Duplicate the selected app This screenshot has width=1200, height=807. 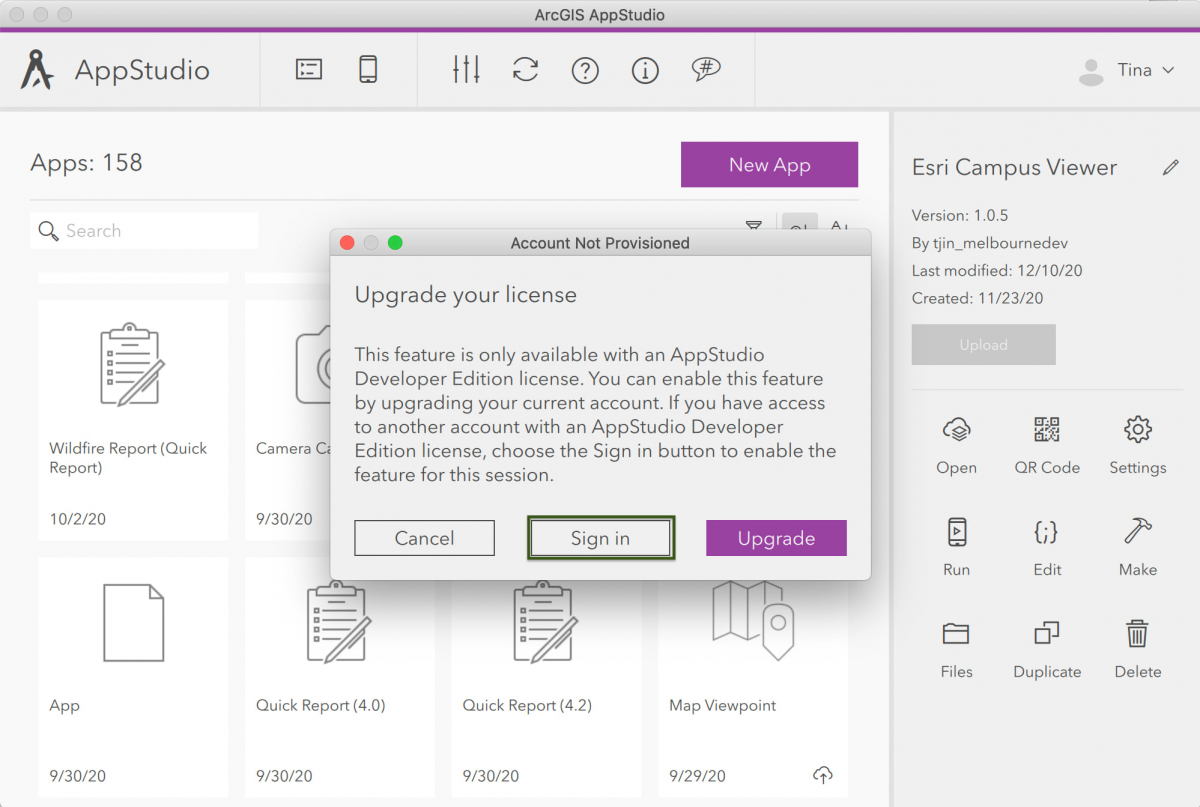click(x=1047, y=634)
